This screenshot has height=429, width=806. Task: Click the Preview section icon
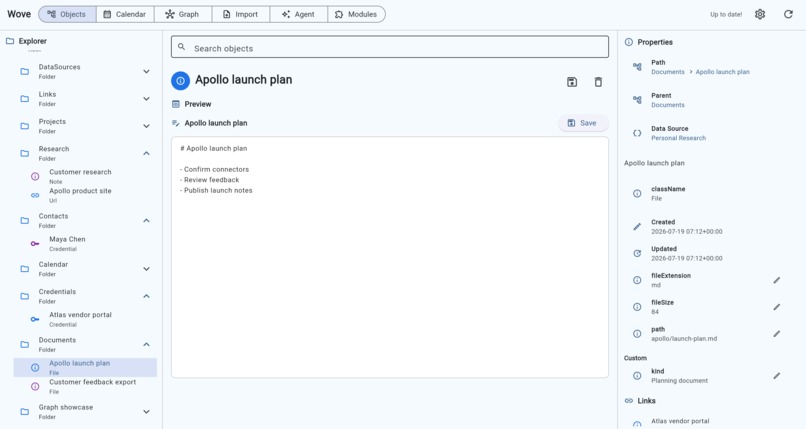(x=176, y=104)
